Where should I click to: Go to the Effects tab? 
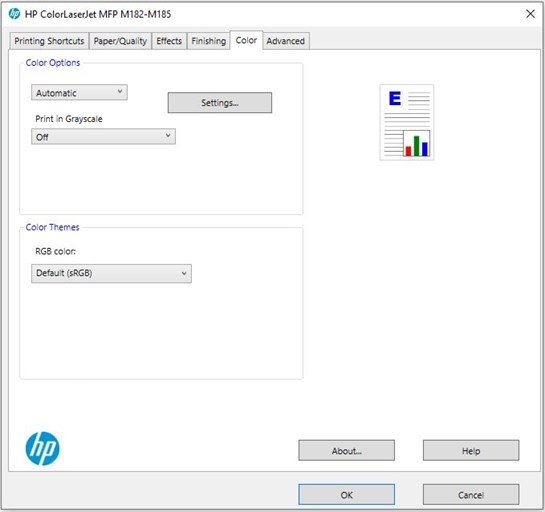[x=169, y=41]
